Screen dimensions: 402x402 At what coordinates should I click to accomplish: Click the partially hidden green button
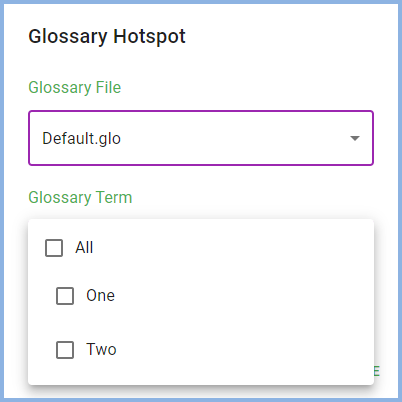(x=377, y=371)
